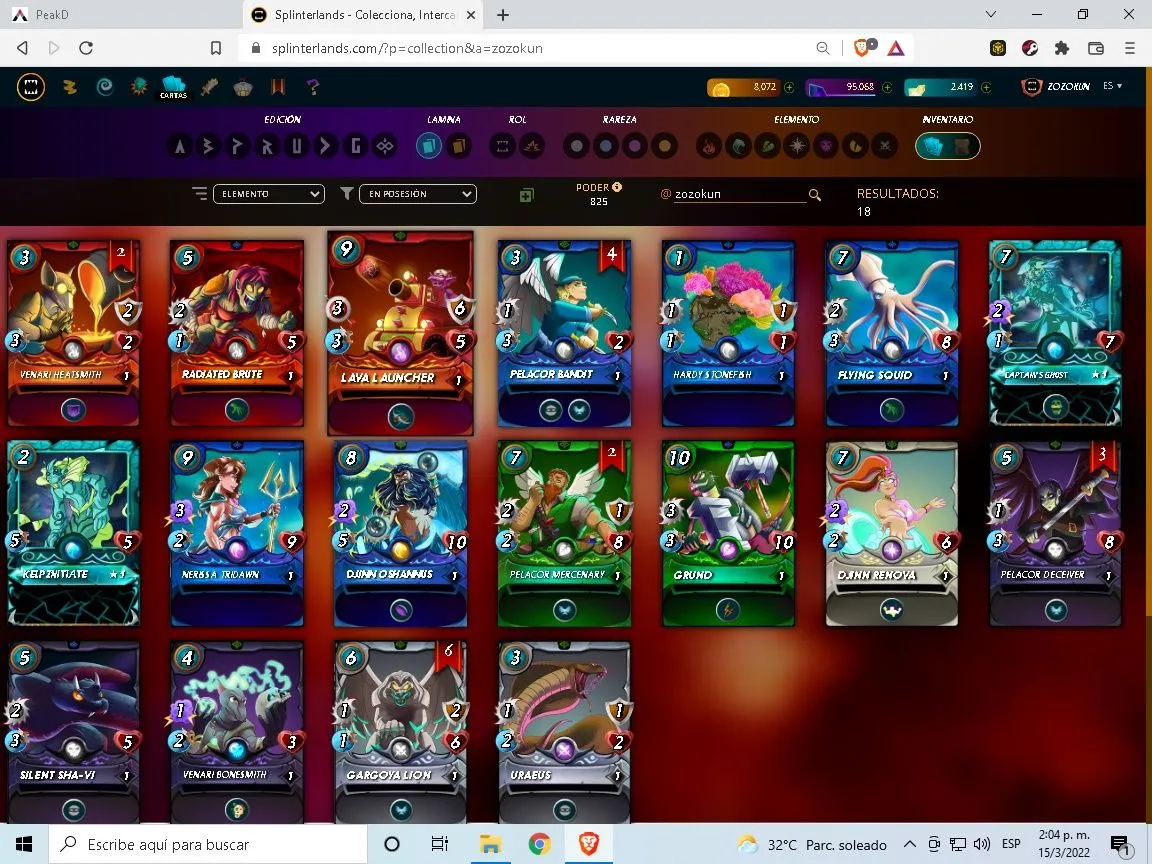Image resolution: width=1152 pixels, height=864 pixels.
Task: Filter by Earth leaf element icon
Action: pyautogui.click(x=768, y=145)
